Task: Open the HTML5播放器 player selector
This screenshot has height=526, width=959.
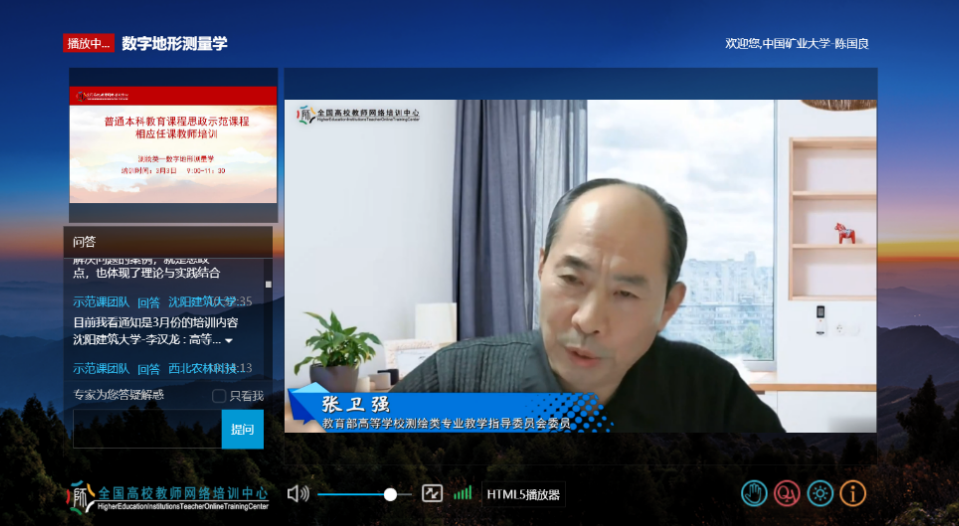Action: click(524, 494)
